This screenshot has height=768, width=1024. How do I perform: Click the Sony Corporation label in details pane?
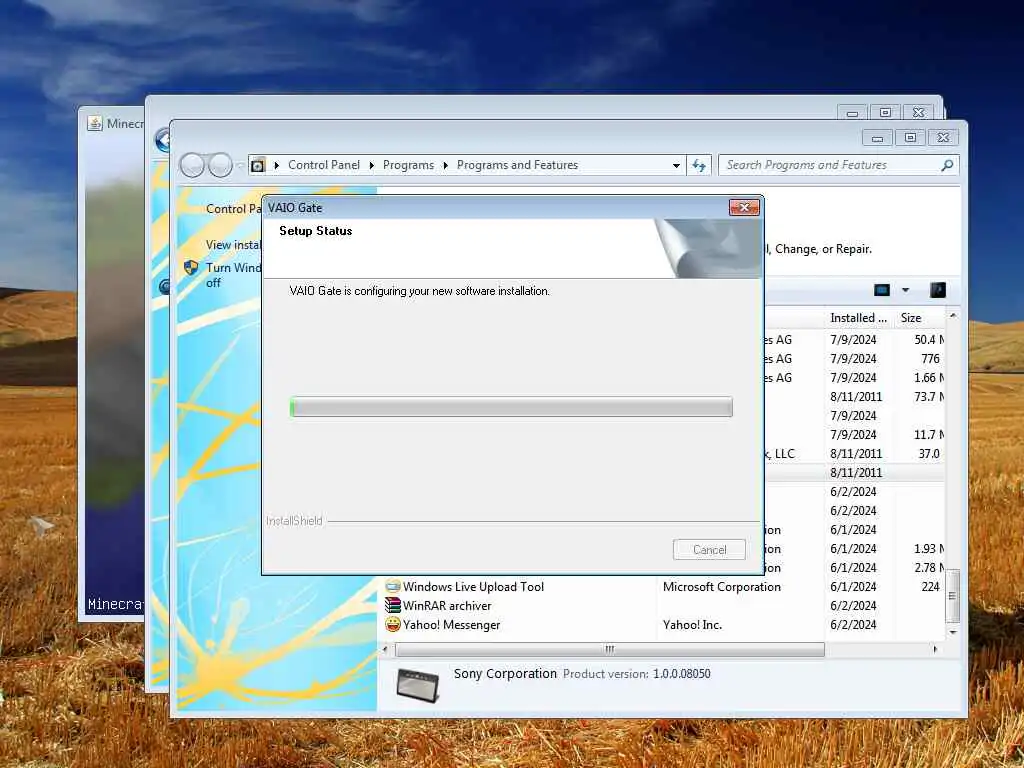point(505,673)
